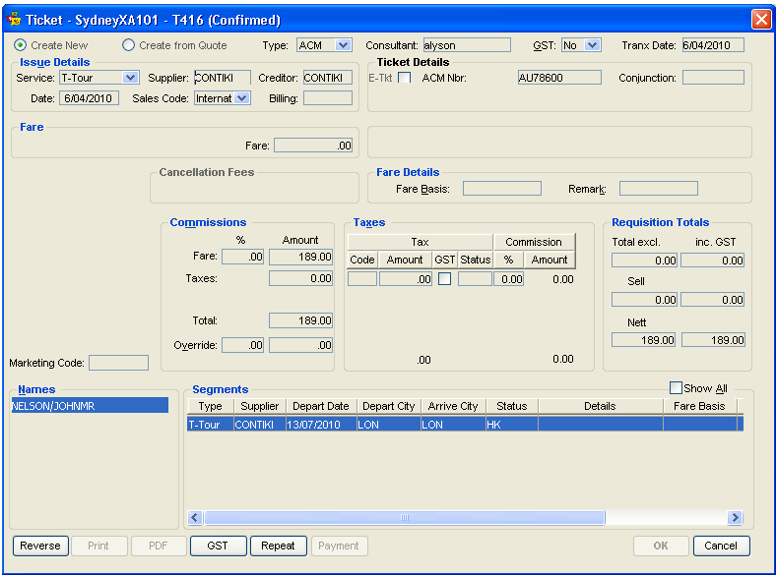Click the Commissions Fare amount 189.00 field
This screenshot has width=778, height=577.
pos(301,256)
